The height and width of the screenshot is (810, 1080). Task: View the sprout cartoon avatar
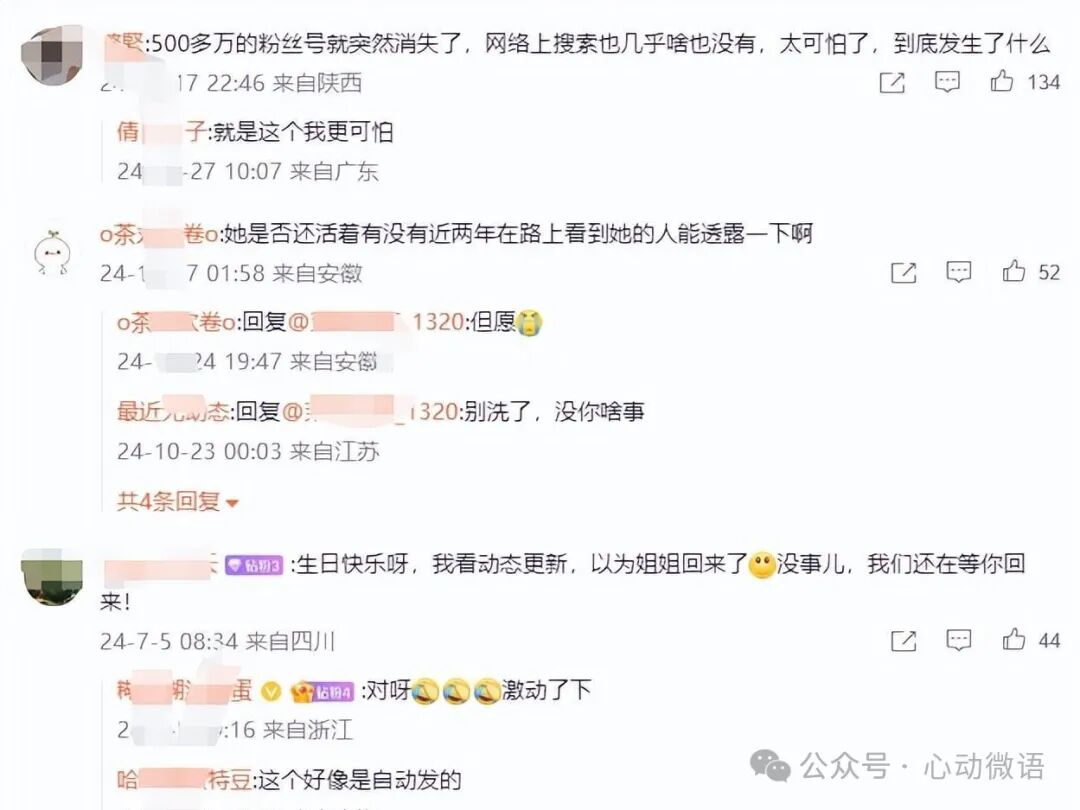[x=52, y=252]
